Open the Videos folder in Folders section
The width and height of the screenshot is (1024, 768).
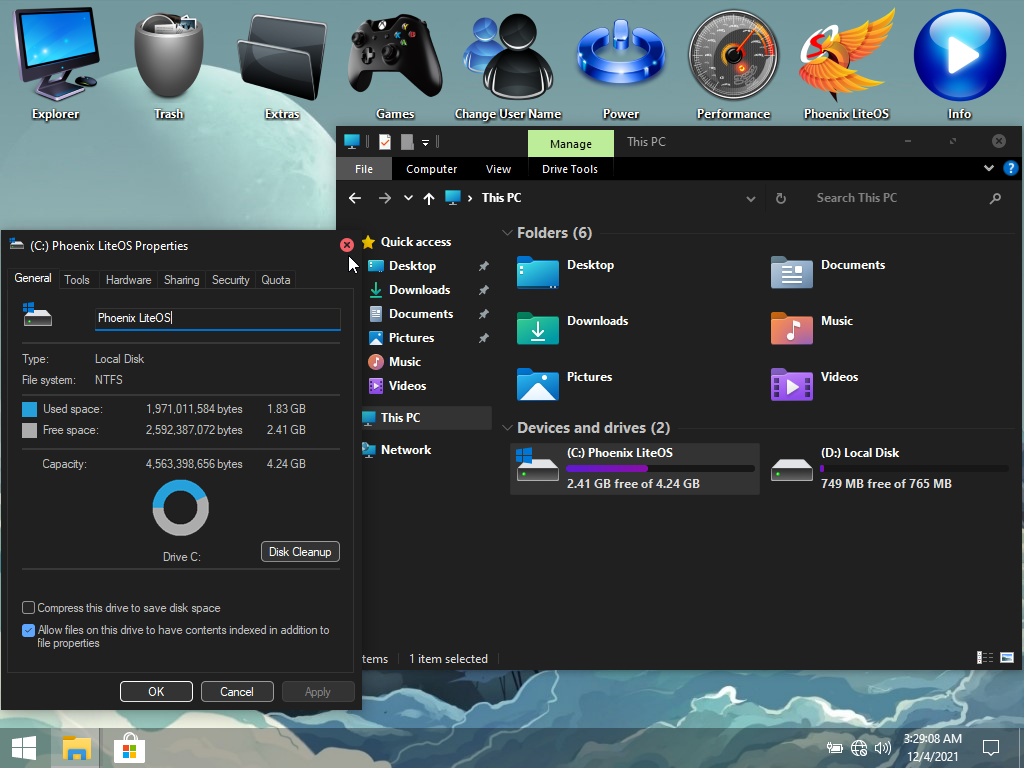[814, 385]
